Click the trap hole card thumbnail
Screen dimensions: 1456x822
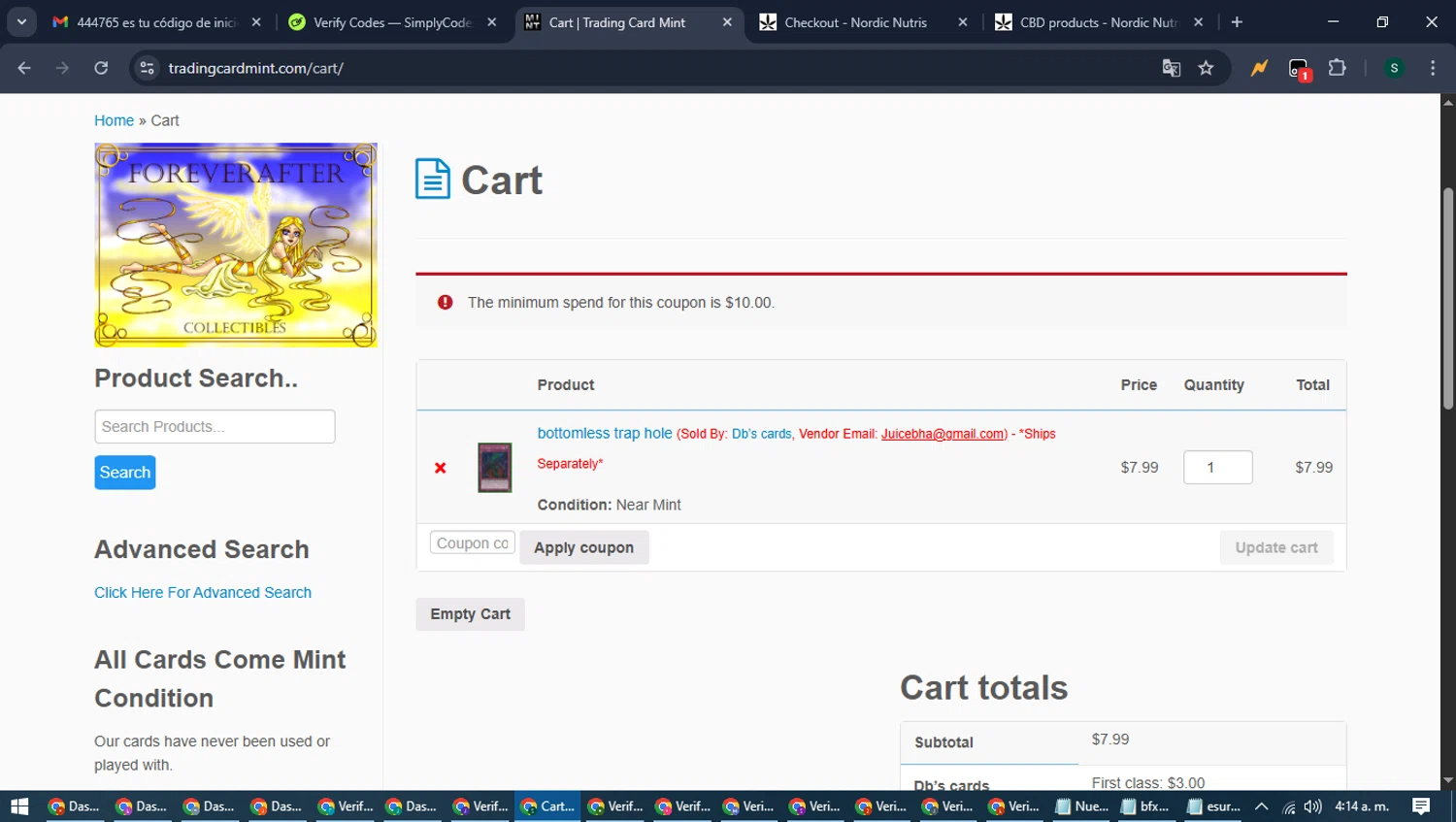[495, 468]
